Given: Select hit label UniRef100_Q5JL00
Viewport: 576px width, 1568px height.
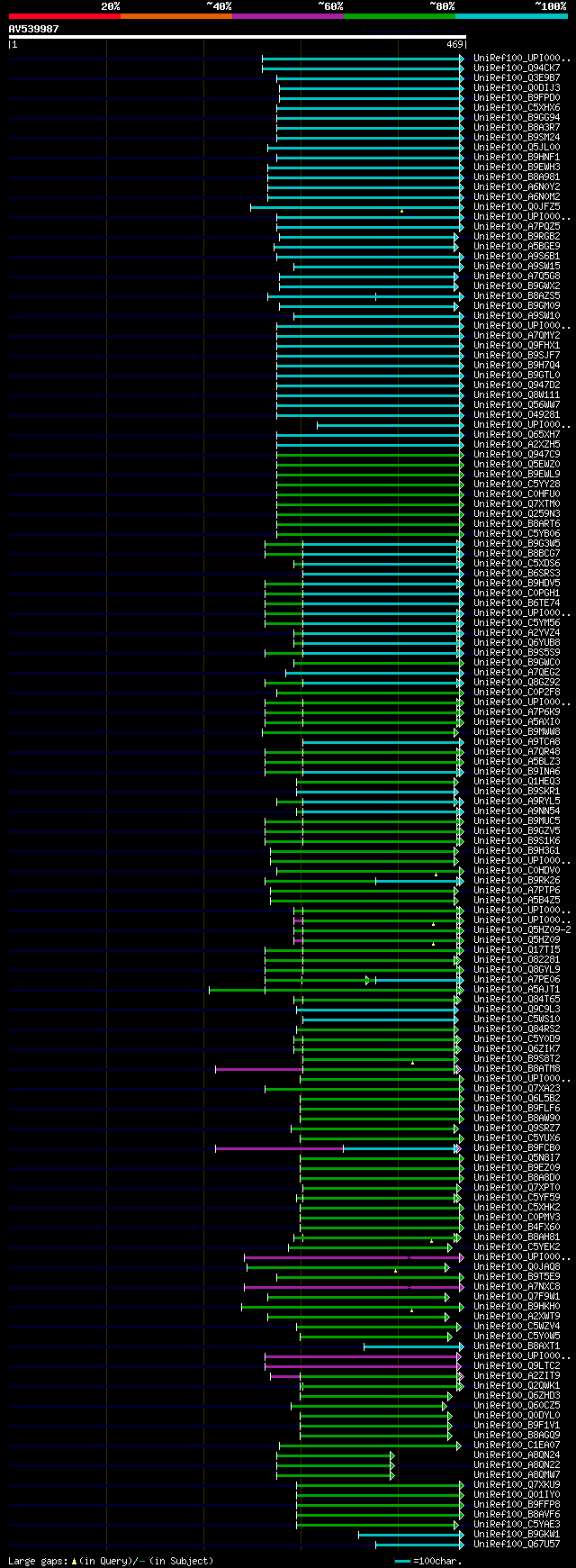Looking at the screenshot, I should pos(517,148).
